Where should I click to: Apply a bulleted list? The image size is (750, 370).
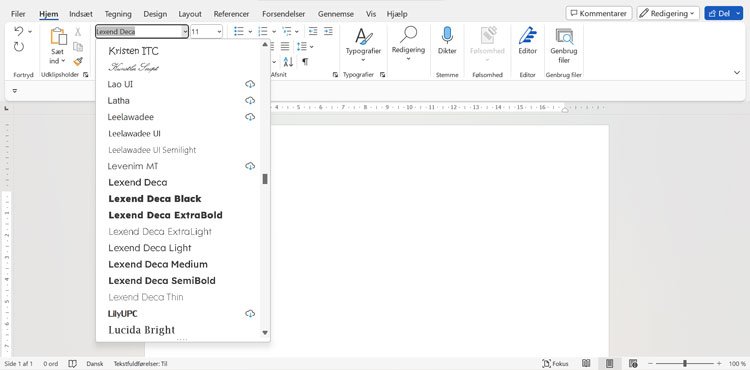[239, 32]
